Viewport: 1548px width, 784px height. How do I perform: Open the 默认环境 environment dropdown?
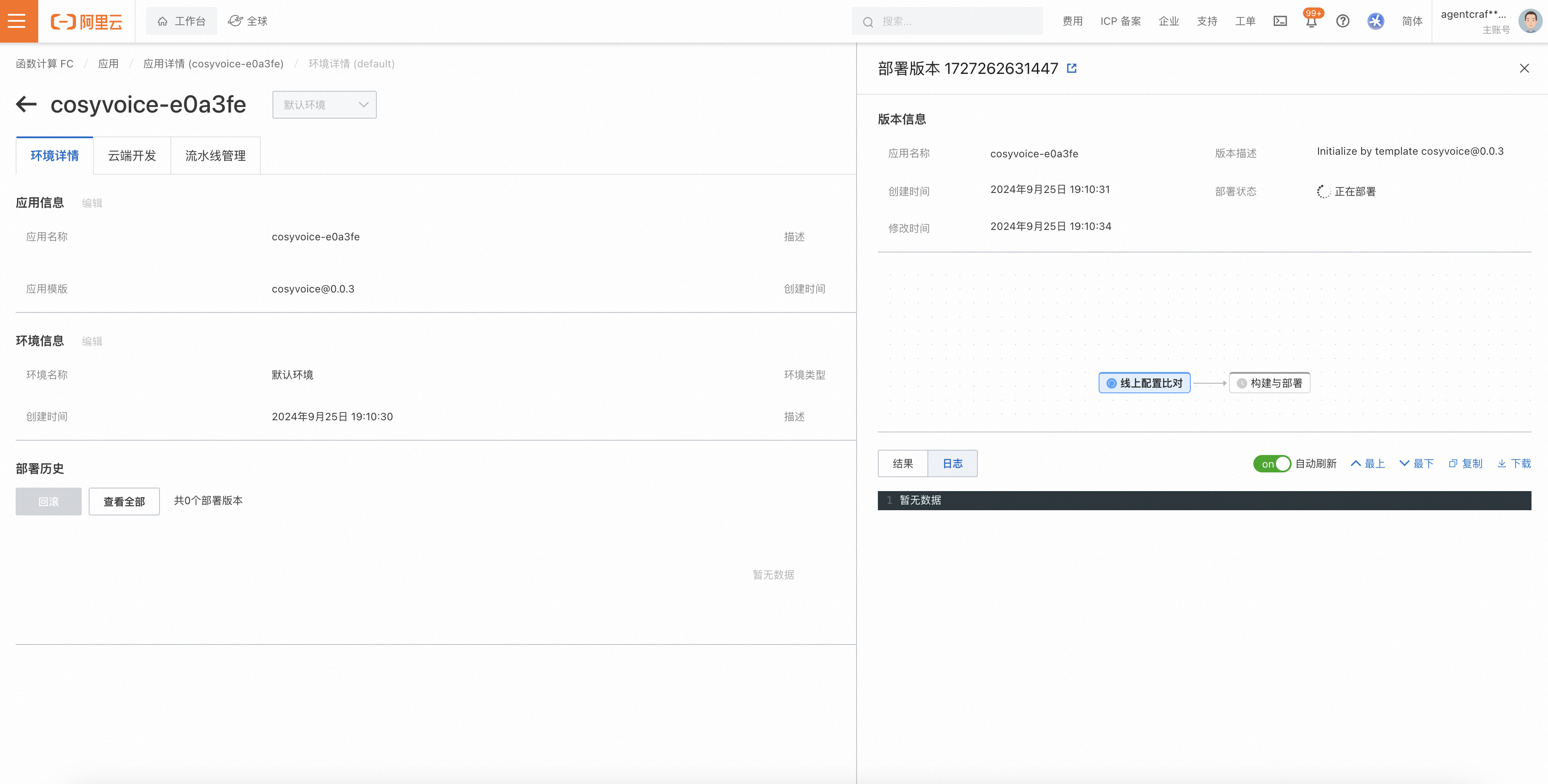click(x=324, y=104)
